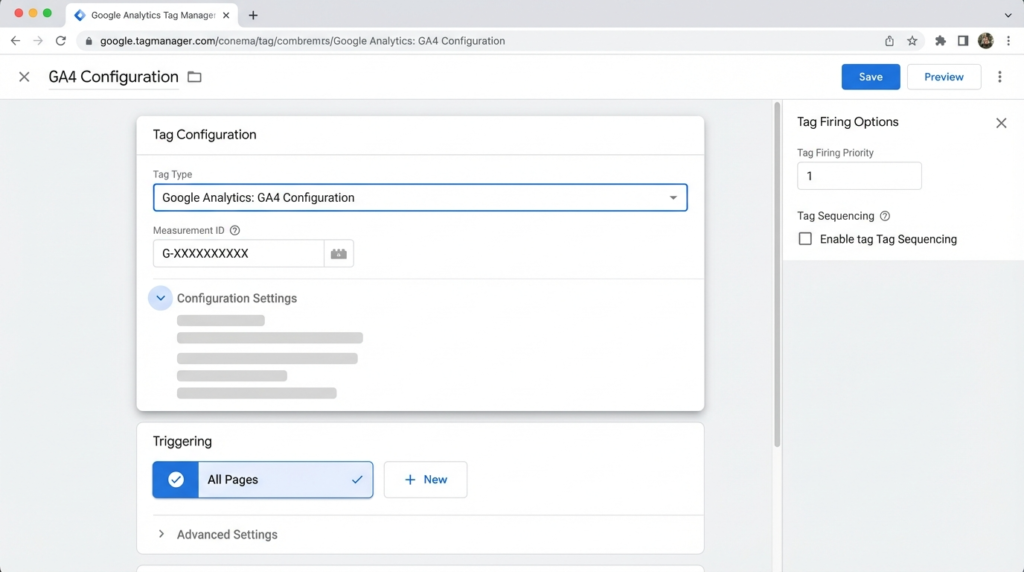
Task: Click the browser reload icon
Action: (x=61, y=41)
